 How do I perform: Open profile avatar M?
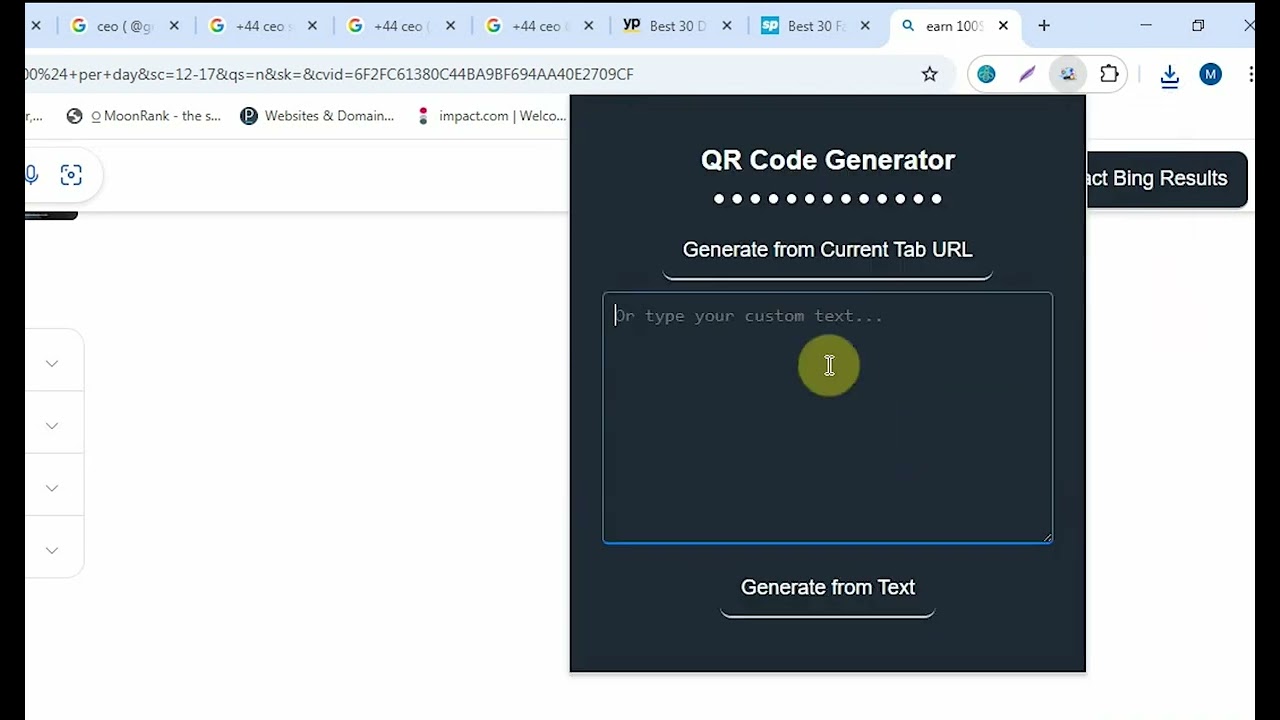1210,74
